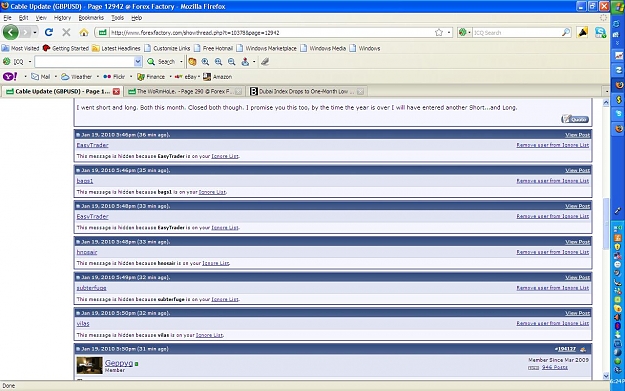Open the Getting Started bookmark
Image resolution: width=625 pixels, height=391 pixels.
(x=66, y=48)
